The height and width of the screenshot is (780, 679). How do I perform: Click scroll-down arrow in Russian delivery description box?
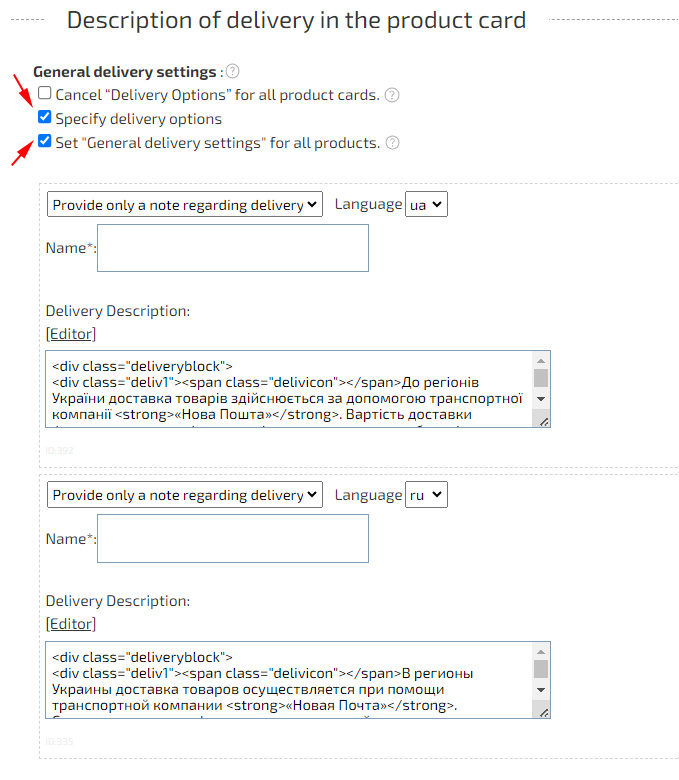(541, 690)
